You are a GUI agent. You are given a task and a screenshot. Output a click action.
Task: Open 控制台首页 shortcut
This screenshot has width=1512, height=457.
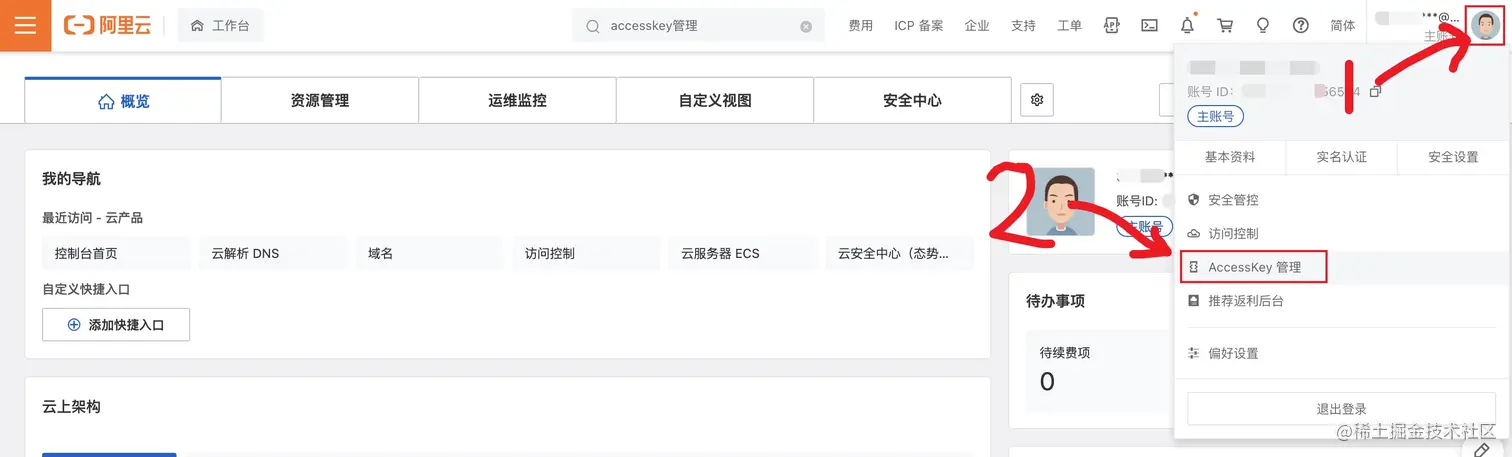click(x=116, y=253)
